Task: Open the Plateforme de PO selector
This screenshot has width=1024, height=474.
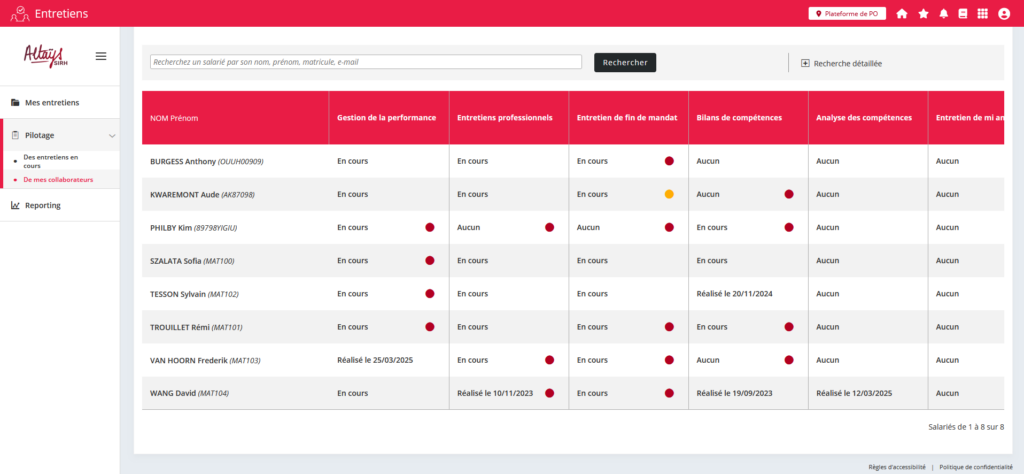Action: coord(847,14)
